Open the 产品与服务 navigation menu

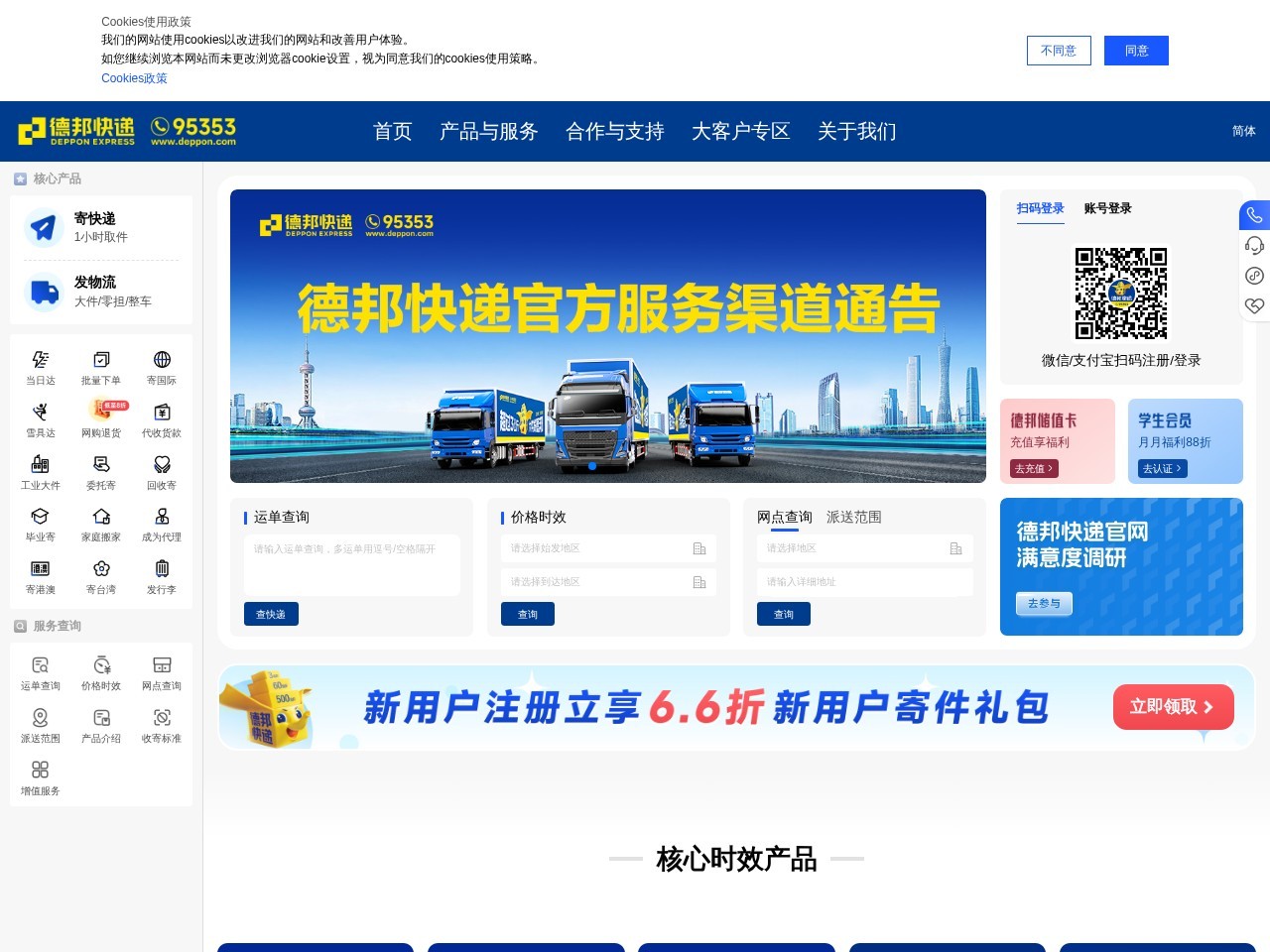click(489, 131)
